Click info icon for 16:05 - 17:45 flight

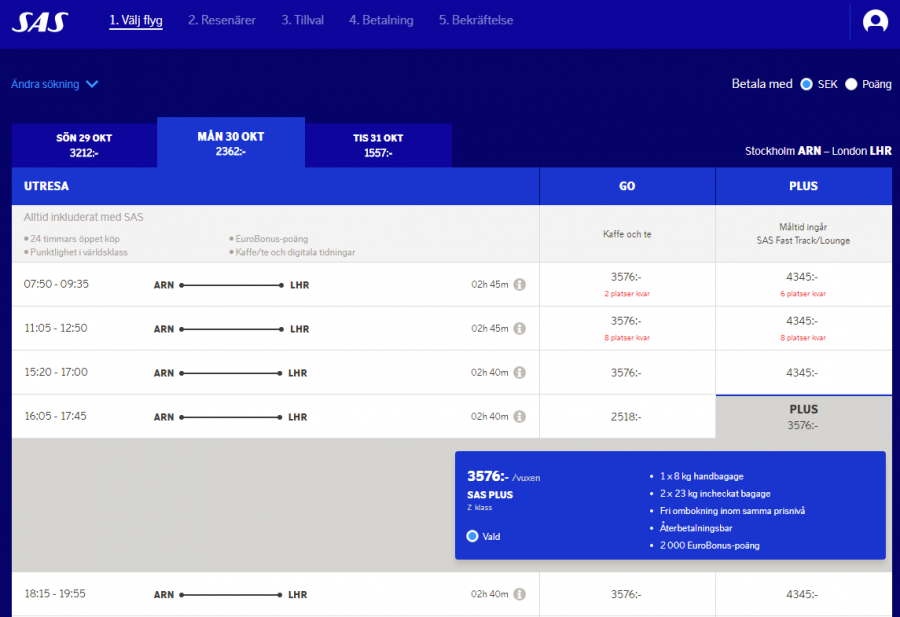(x=520, y=417)
